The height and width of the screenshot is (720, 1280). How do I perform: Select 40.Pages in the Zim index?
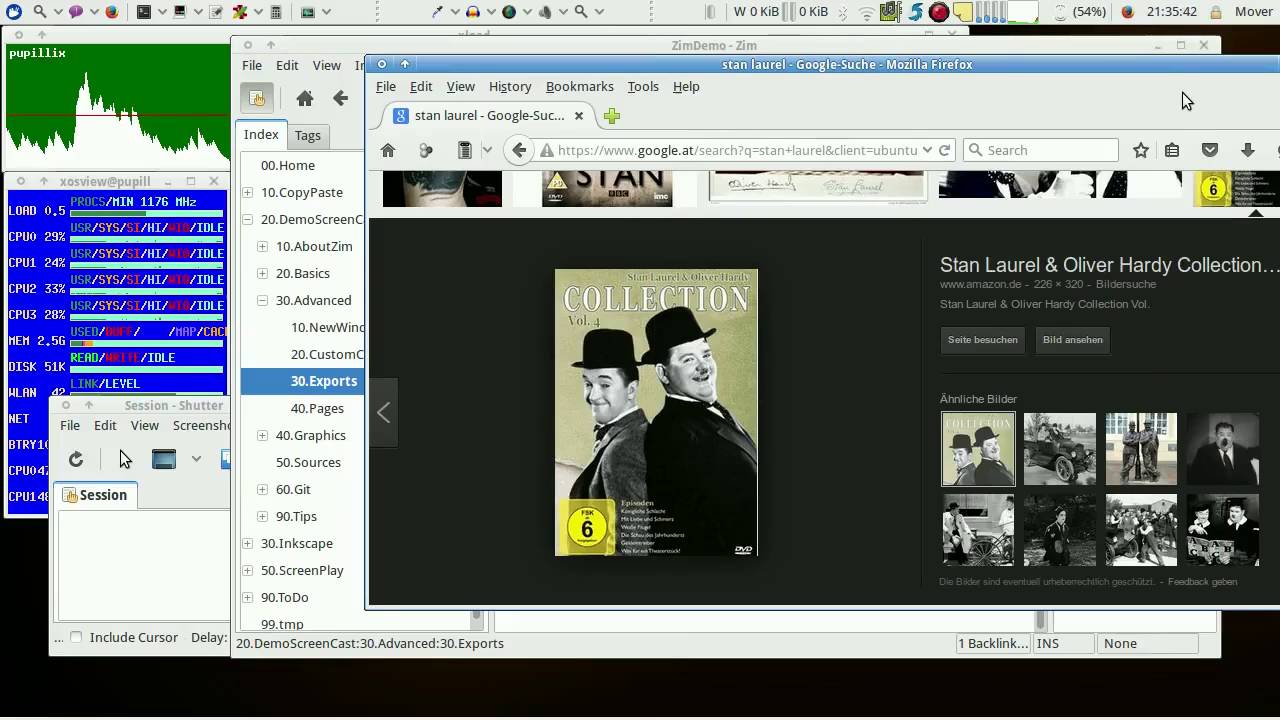point(317,408)
